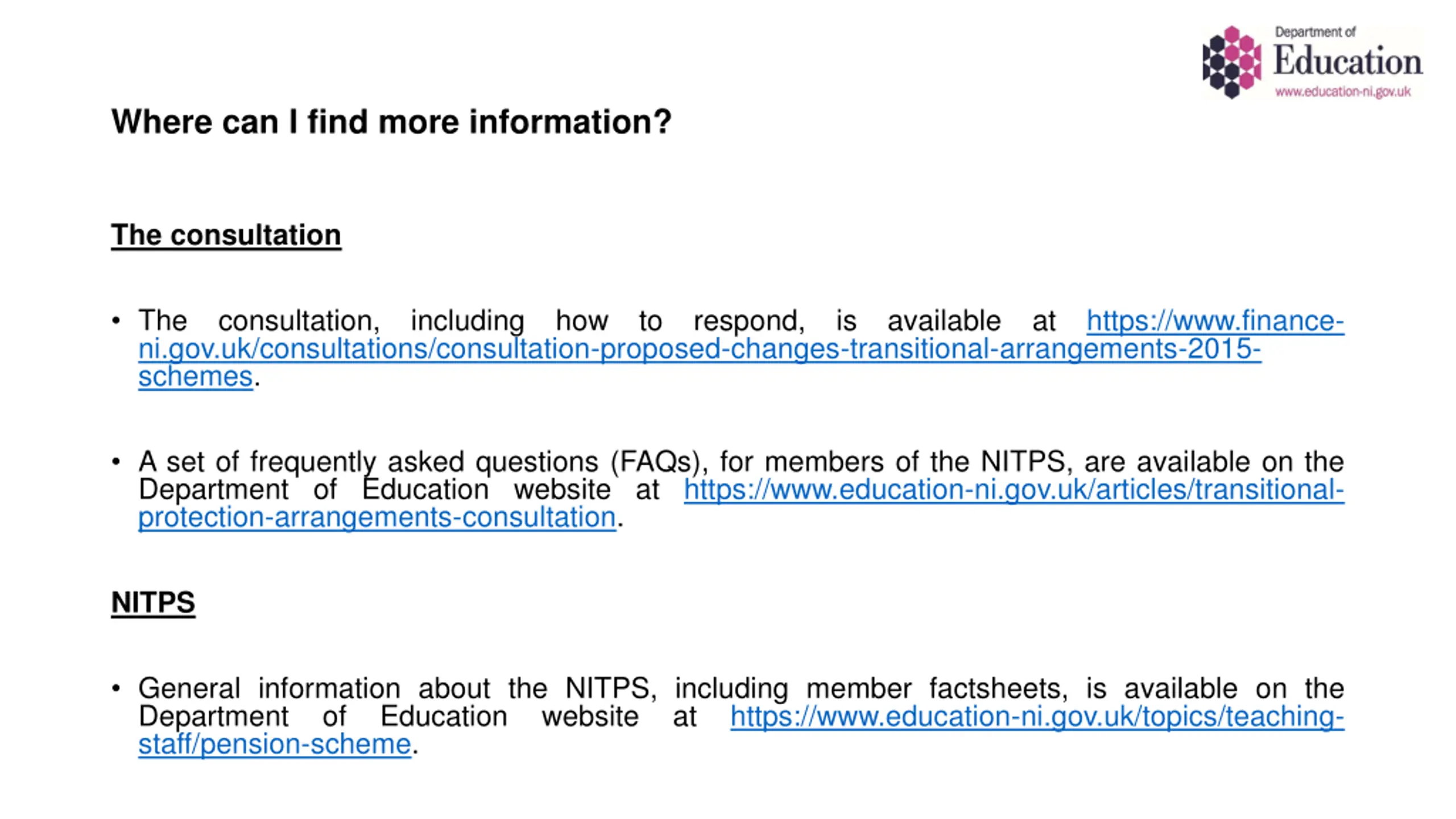Image resolution: width=1456 pixels, height=819 pixels.
Task: Click the '(FAQs)' text in the second bullet
Action: point(659,462)
